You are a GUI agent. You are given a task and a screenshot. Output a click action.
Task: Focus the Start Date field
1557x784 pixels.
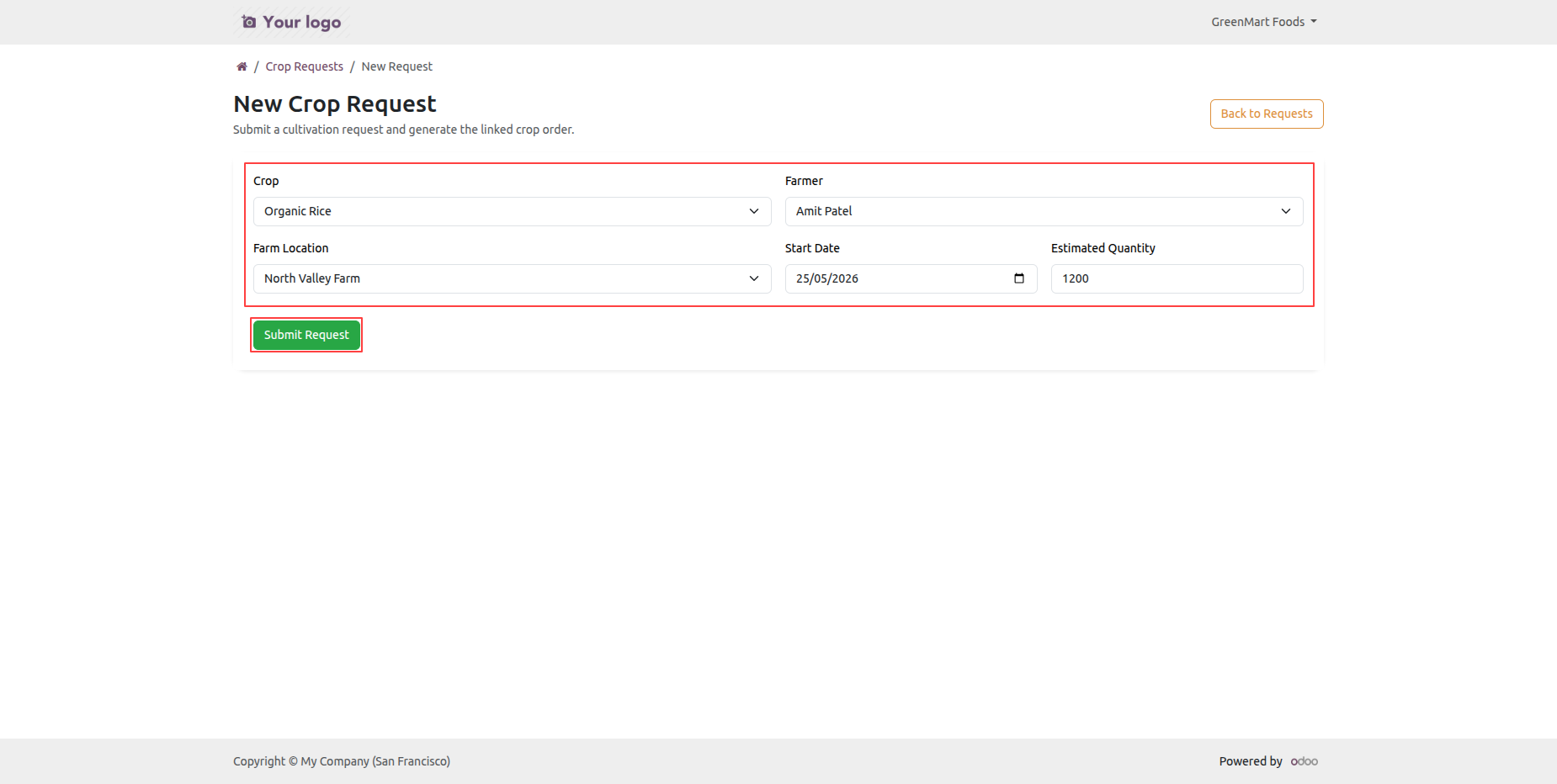911,278
